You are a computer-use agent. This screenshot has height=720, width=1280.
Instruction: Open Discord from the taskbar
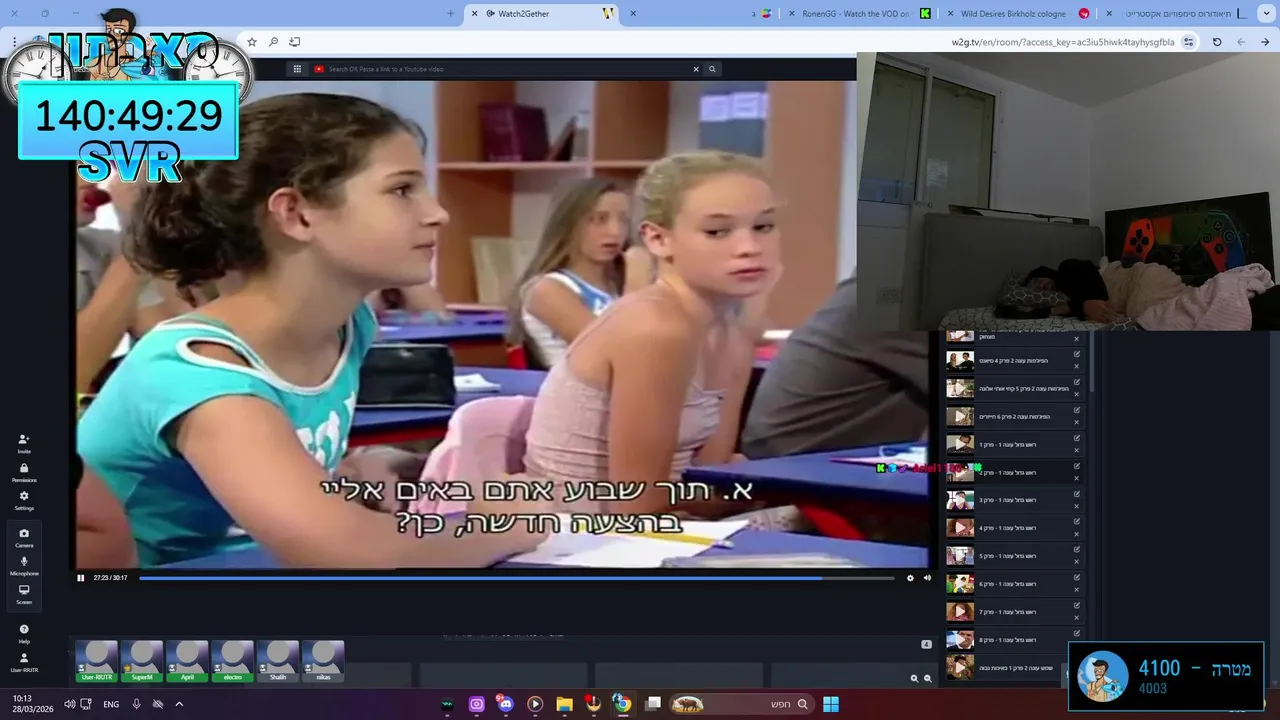tap(505, 704)
